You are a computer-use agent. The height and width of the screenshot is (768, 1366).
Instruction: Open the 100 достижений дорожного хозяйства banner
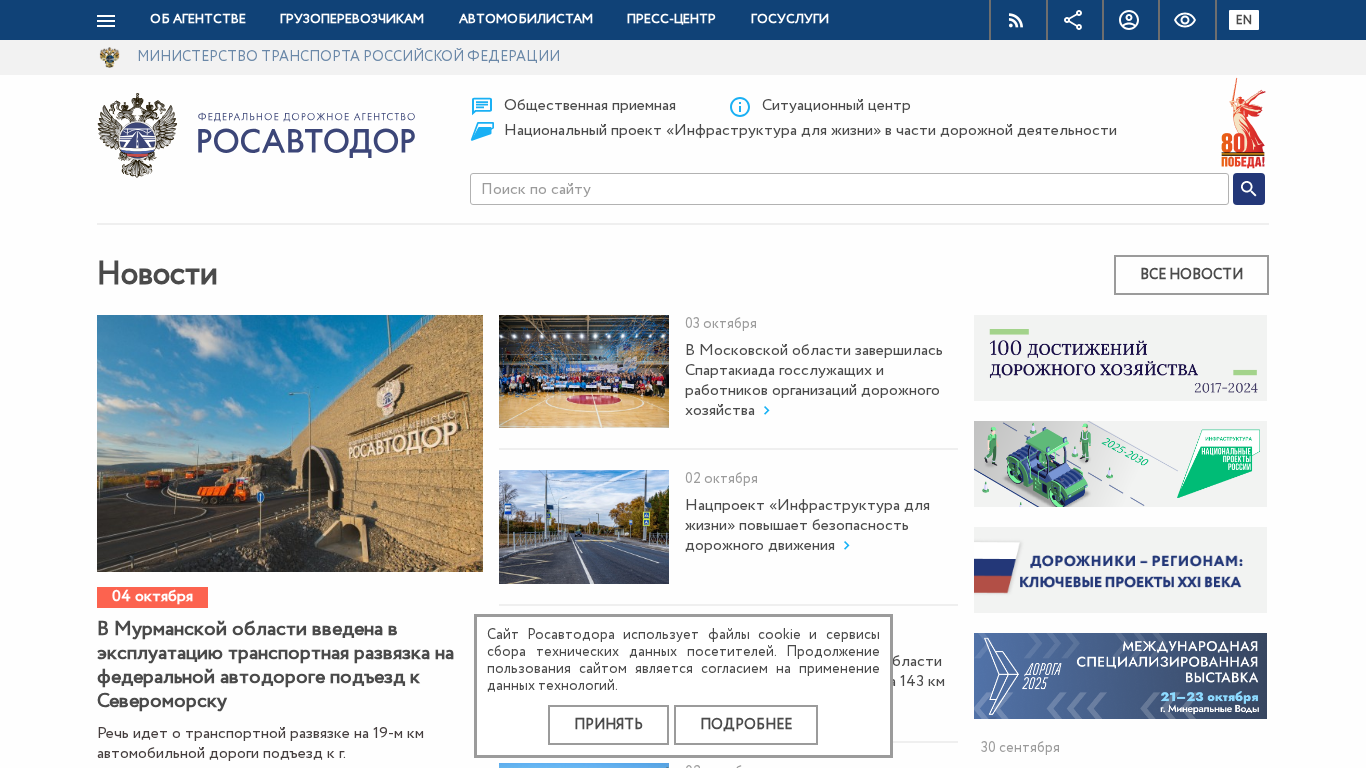(x=1120, y=358)
